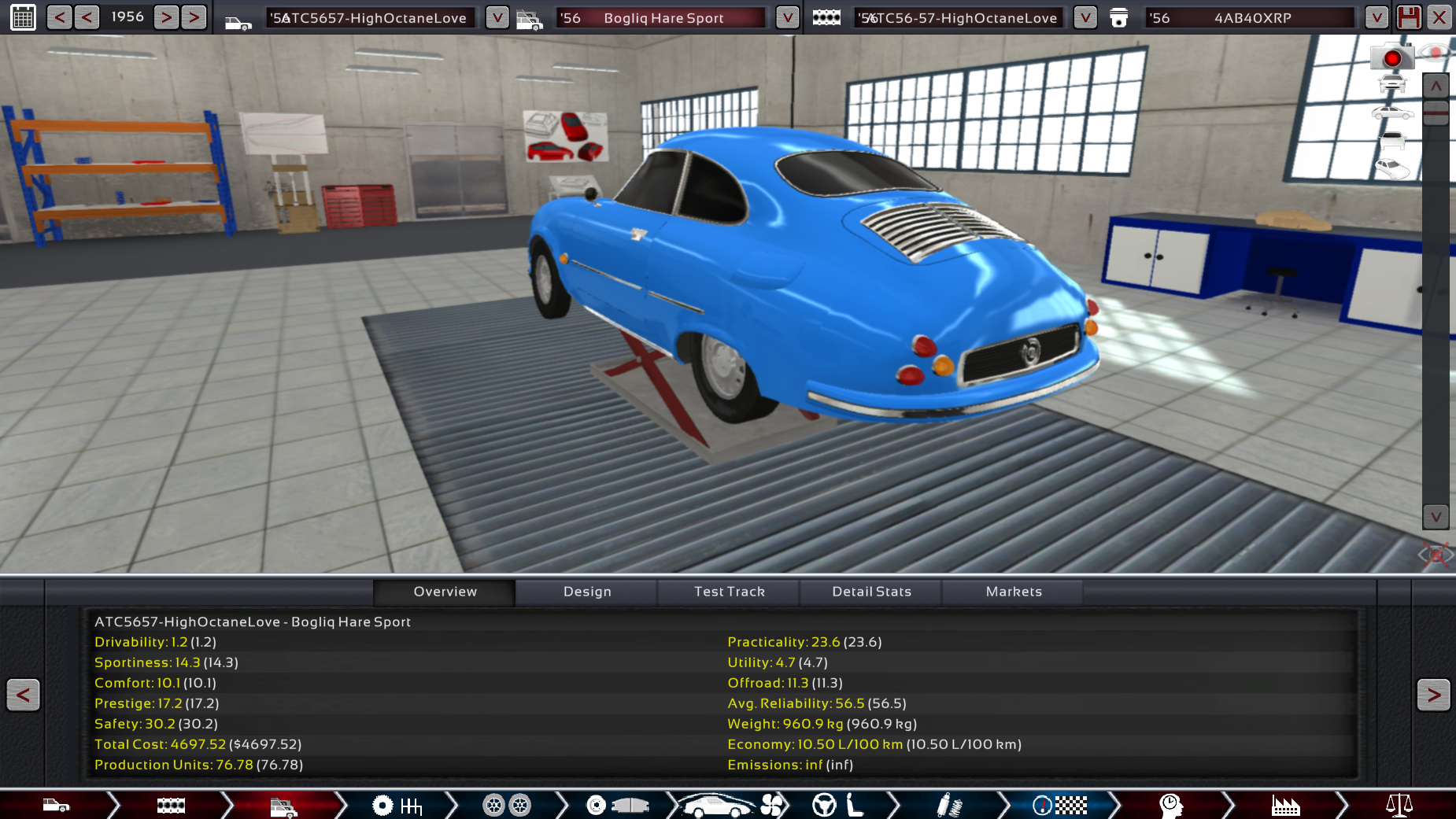Screen dimensions: 1456x819
Task: Open the Markets tab
Action: pos(1013,592)
